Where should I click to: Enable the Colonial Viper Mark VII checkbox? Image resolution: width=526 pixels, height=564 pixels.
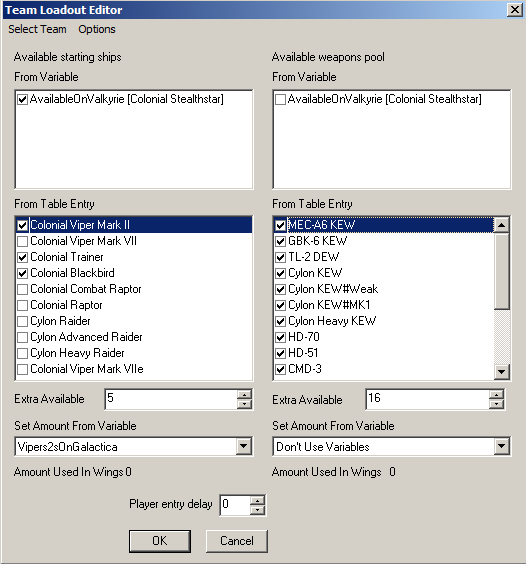[x=23, y=241]
